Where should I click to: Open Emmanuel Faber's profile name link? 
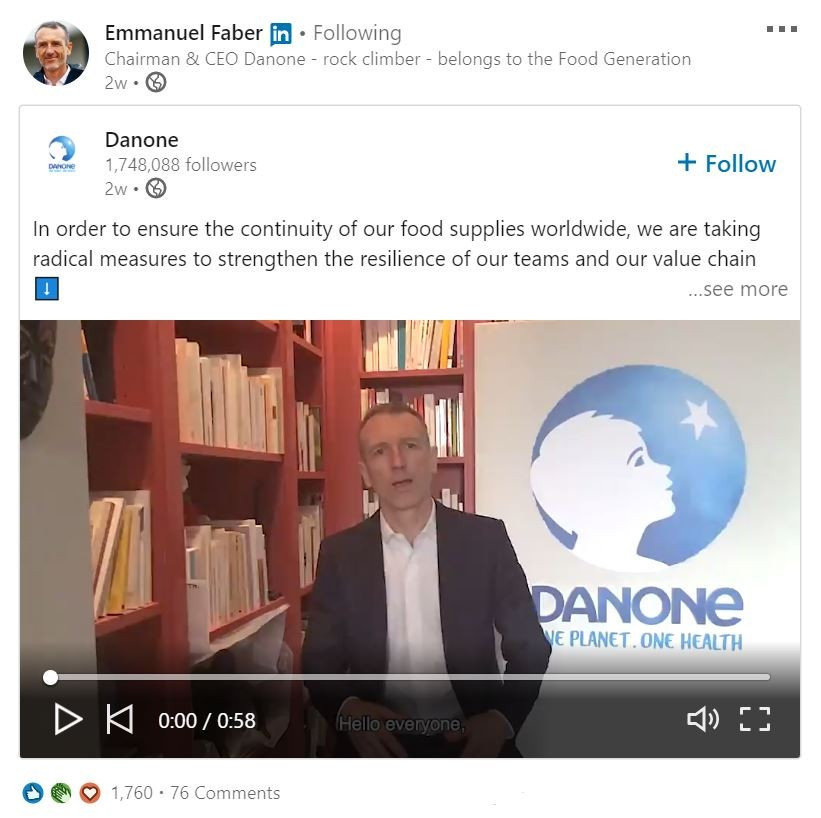coord(183,33)
